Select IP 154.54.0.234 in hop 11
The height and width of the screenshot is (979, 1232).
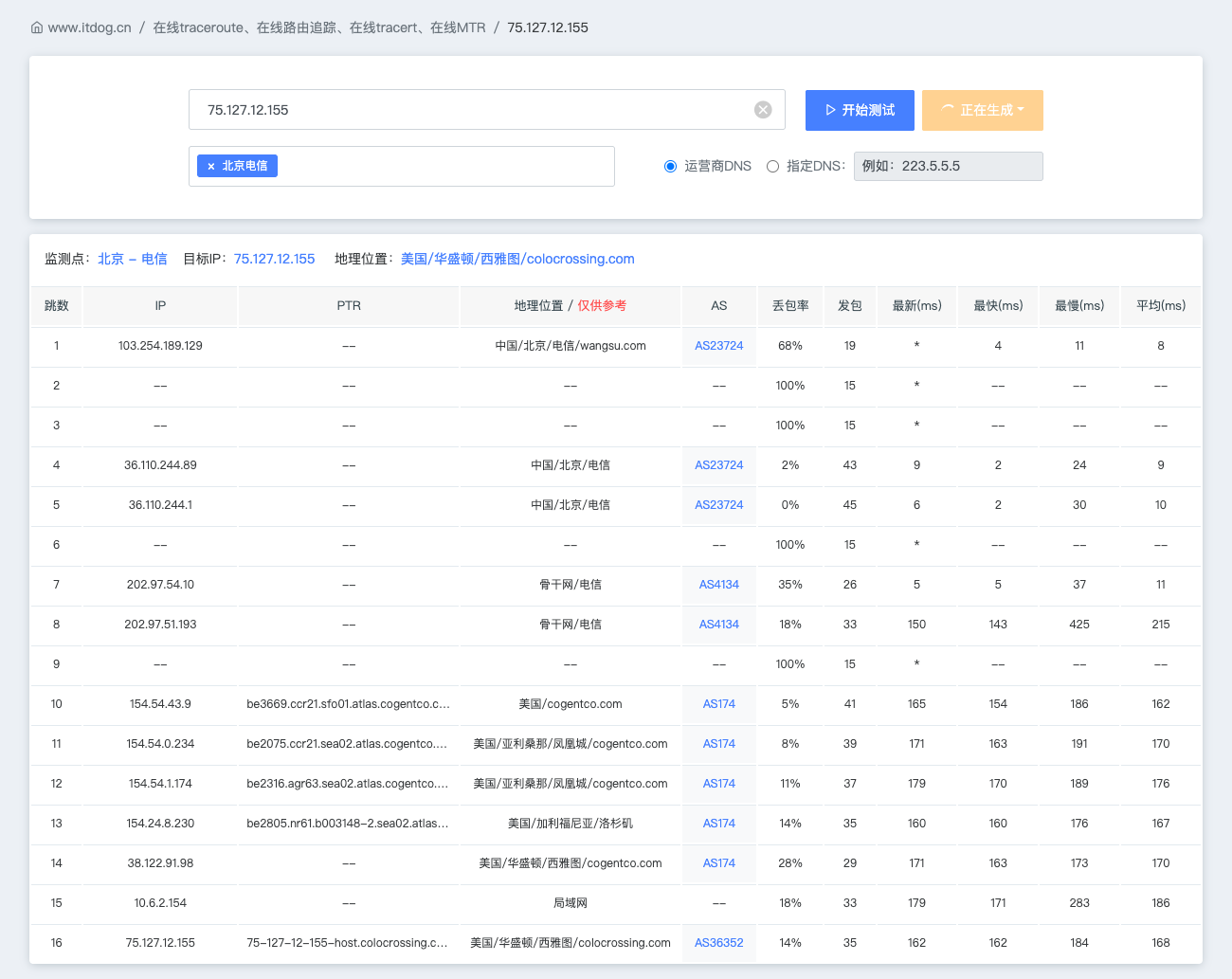coord(160,744)
